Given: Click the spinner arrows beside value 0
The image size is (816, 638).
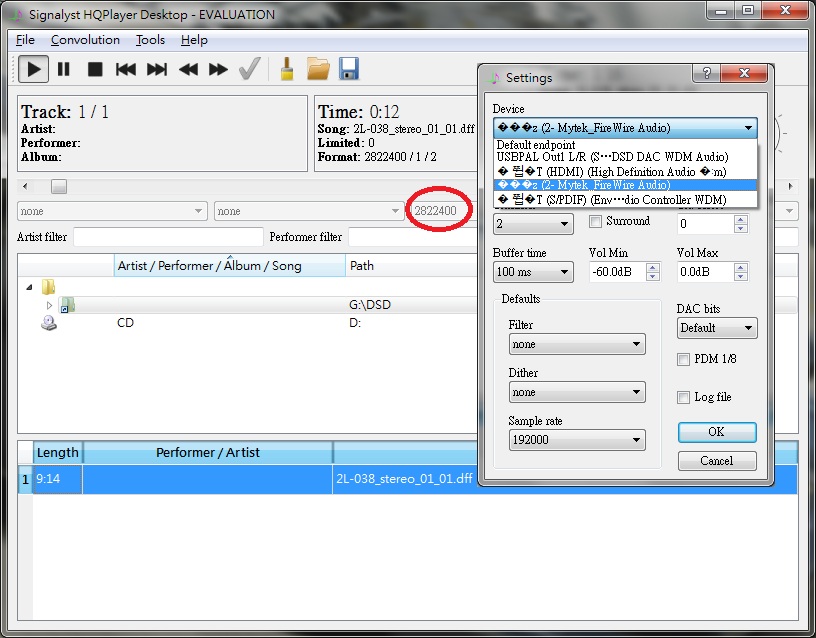Looking at the screenshot, I should [x=741, y=224].
